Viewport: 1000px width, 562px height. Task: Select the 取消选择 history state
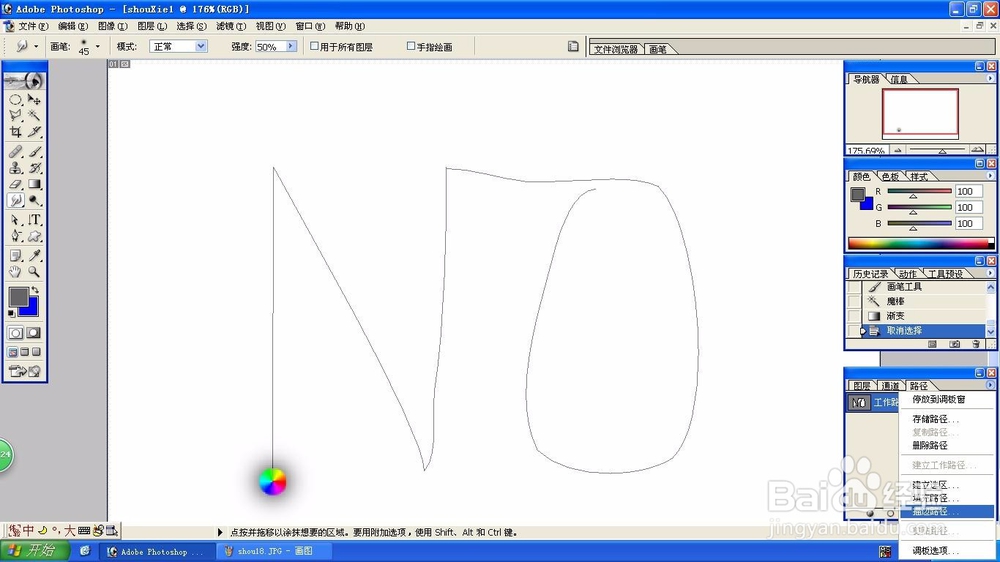[924, 330]
